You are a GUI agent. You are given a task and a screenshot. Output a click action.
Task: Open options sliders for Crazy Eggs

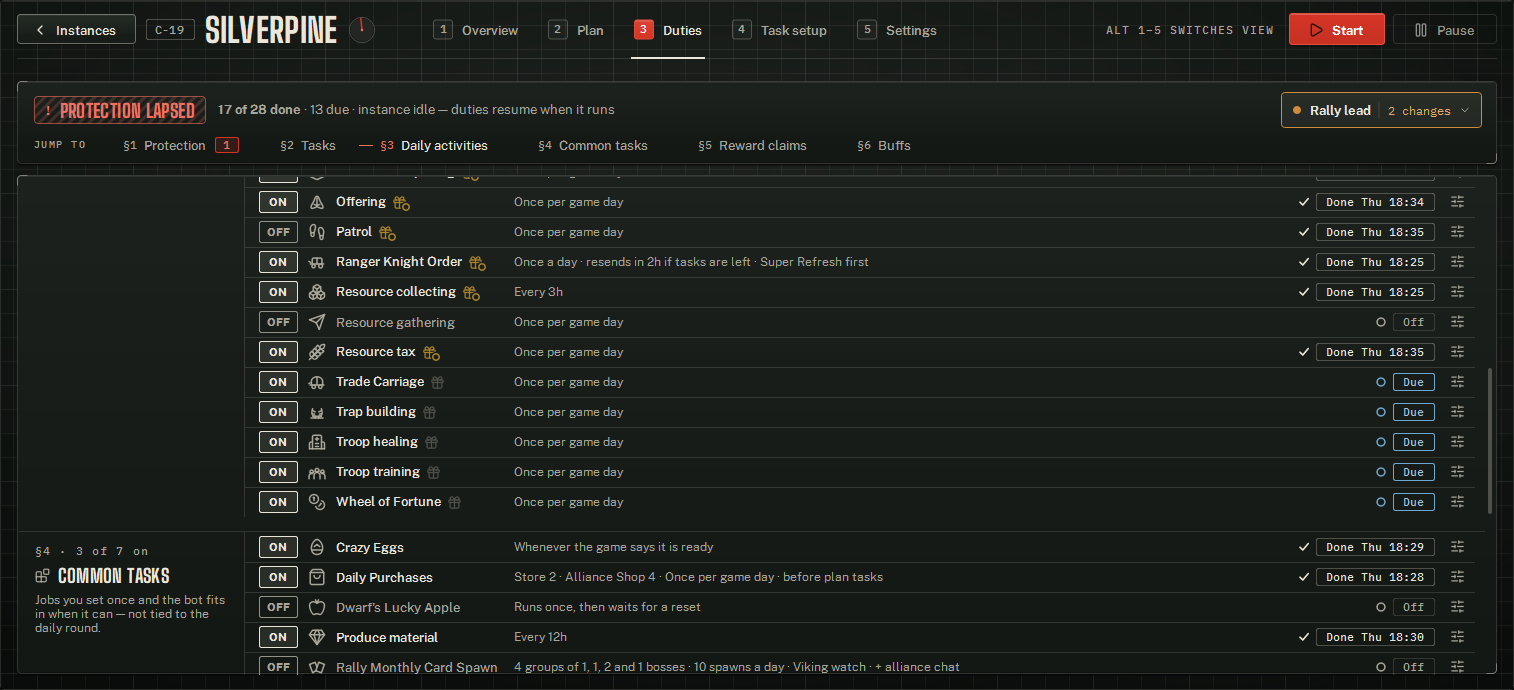[x=1457, y=547]
